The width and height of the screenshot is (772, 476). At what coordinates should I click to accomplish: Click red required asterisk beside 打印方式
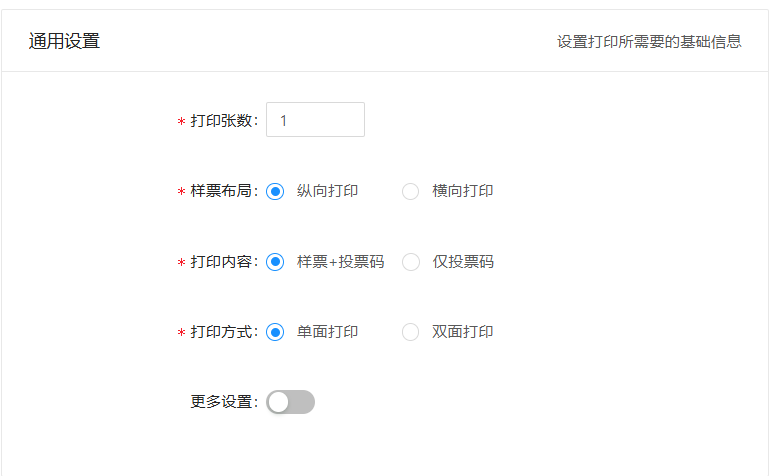coord(181,333)
